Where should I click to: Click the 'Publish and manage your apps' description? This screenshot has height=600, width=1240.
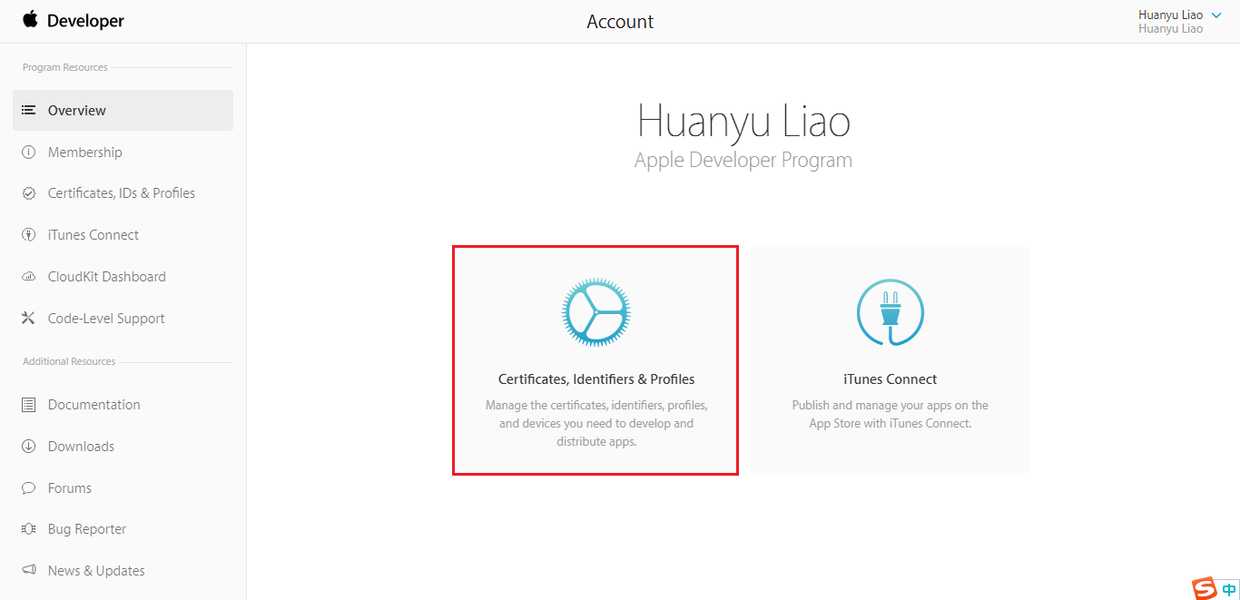(890, 414)
